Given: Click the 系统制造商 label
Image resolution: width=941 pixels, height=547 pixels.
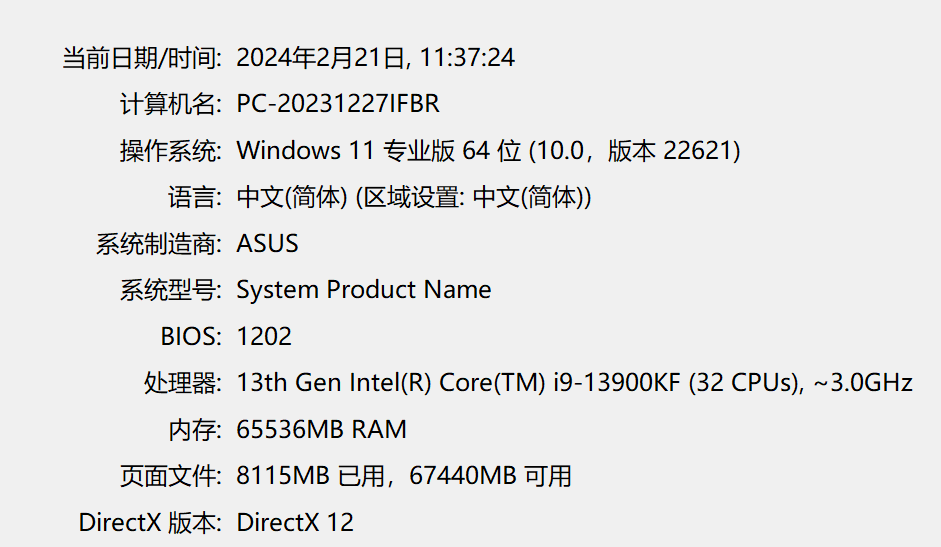Looking at the screenshot, I should 158,243.
